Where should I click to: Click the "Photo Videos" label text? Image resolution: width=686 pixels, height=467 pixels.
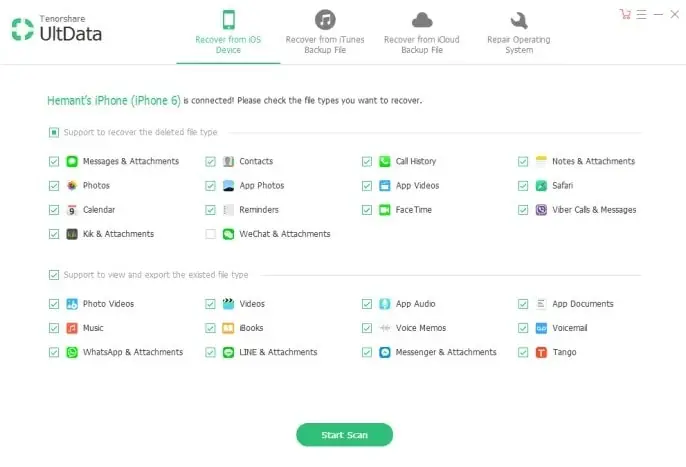click(108, 304)
